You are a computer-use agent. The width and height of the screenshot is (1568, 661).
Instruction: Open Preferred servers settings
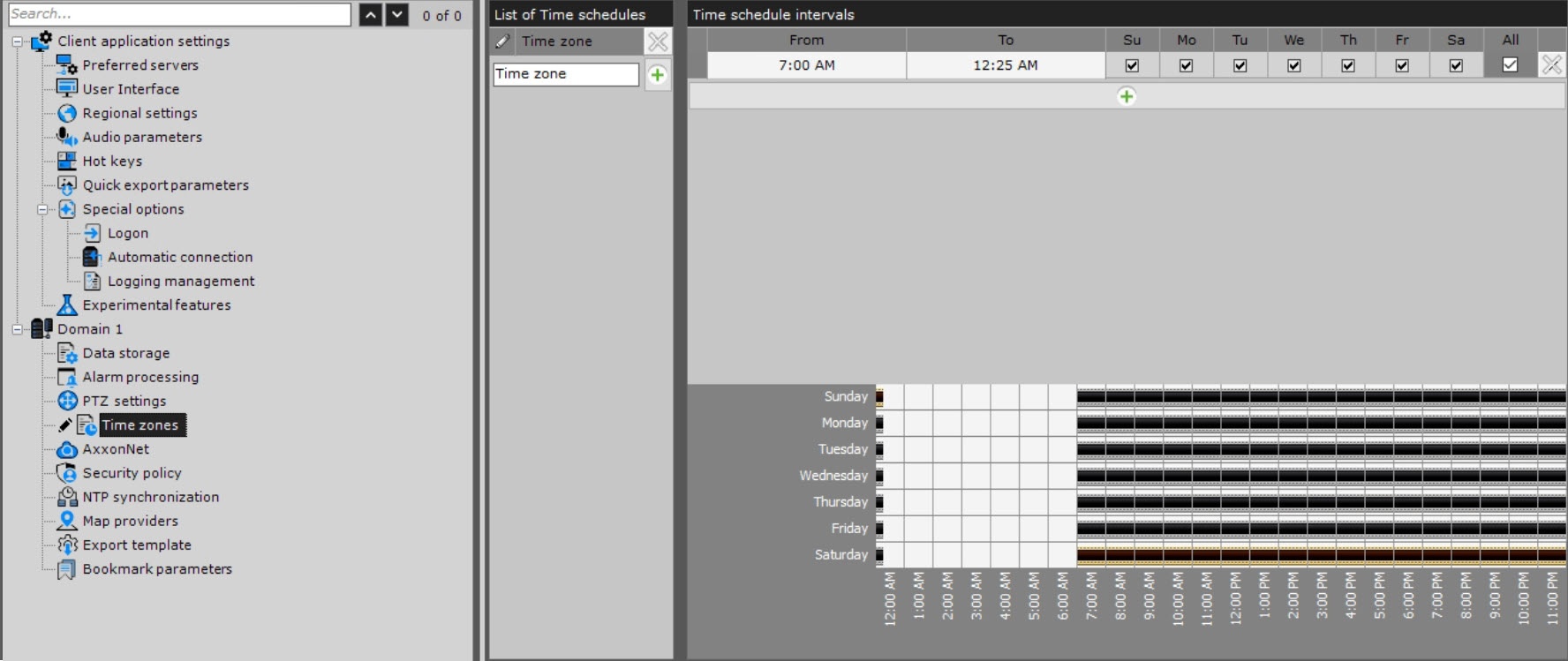click(140, 65)
